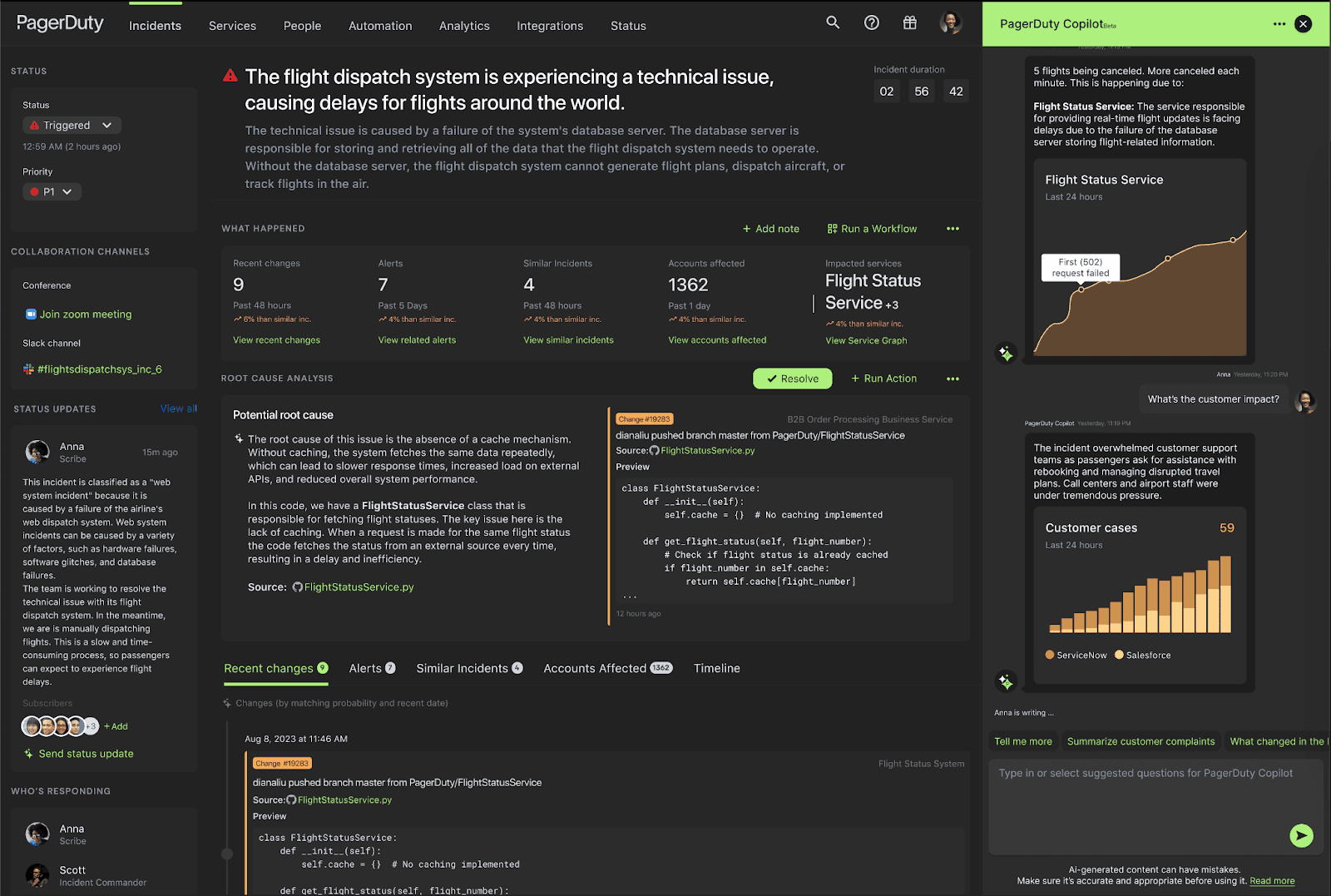Open the Status menu
This screenshot has height=896, width=1331.
click(628, 26)
